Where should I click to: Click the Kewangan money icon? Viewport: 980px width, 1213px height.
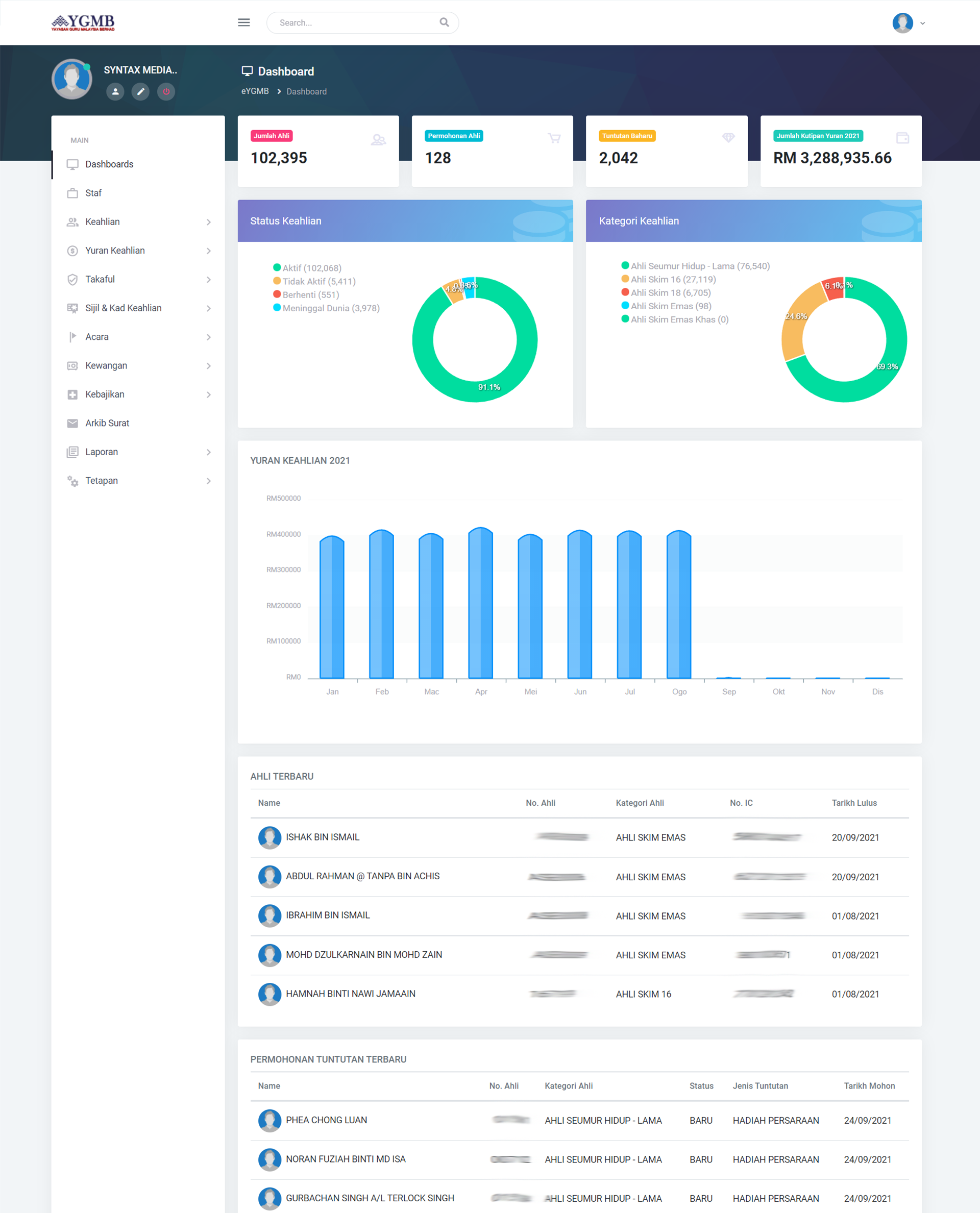pos(72,366)
